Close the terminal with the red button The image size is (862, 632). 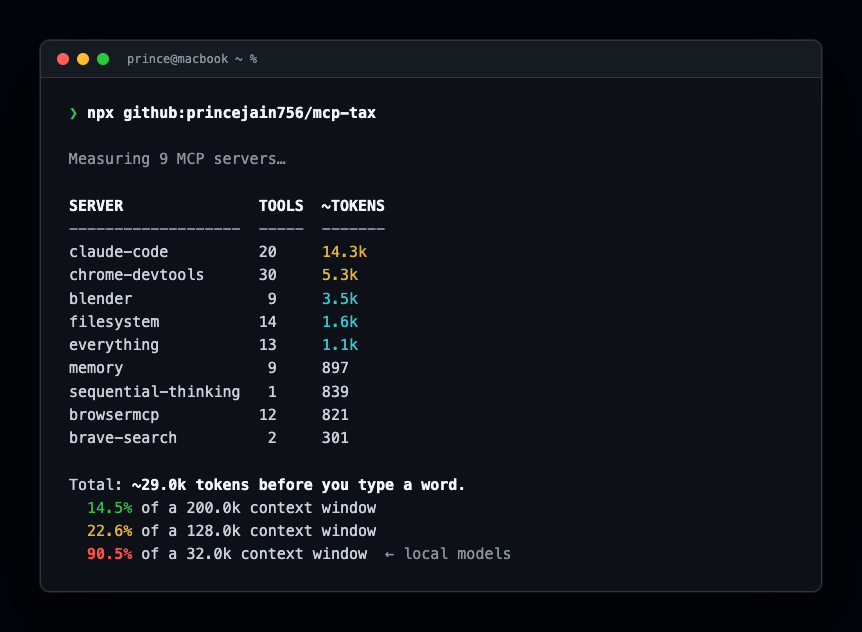pyautogui.click(x=63, y=59)
